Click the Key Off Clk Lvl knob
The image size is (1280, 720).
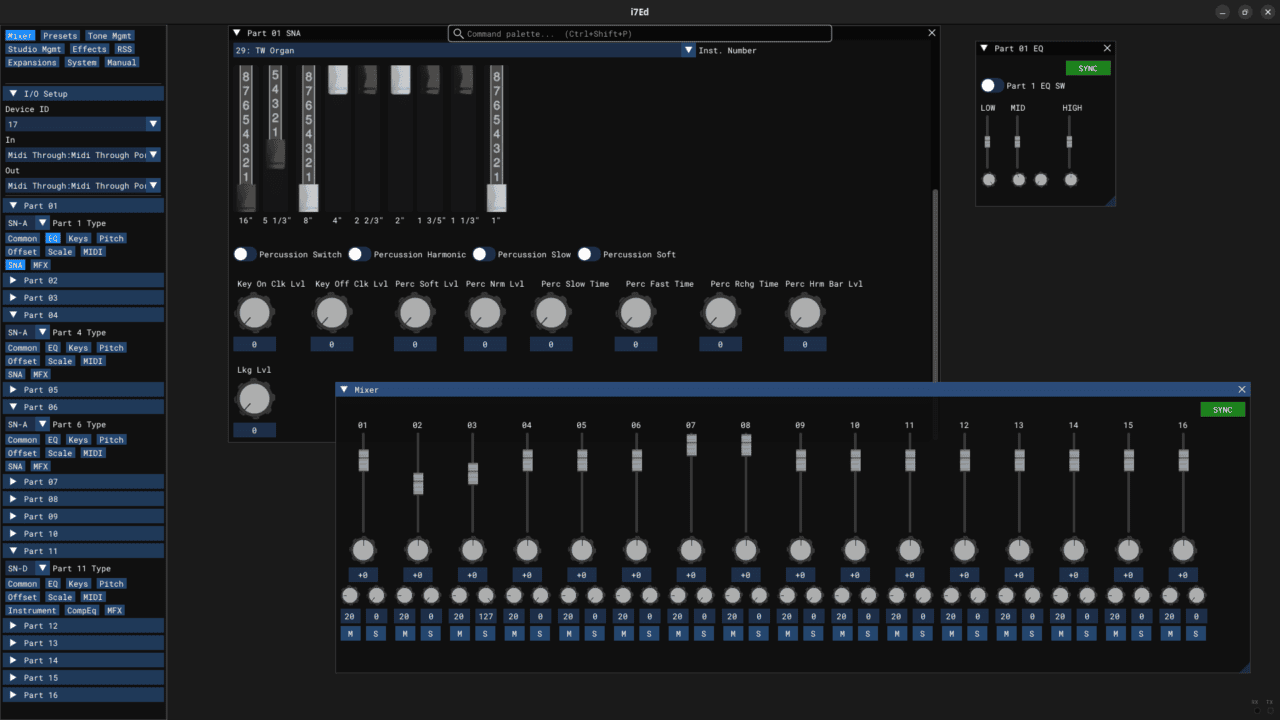tap(331, 314)
